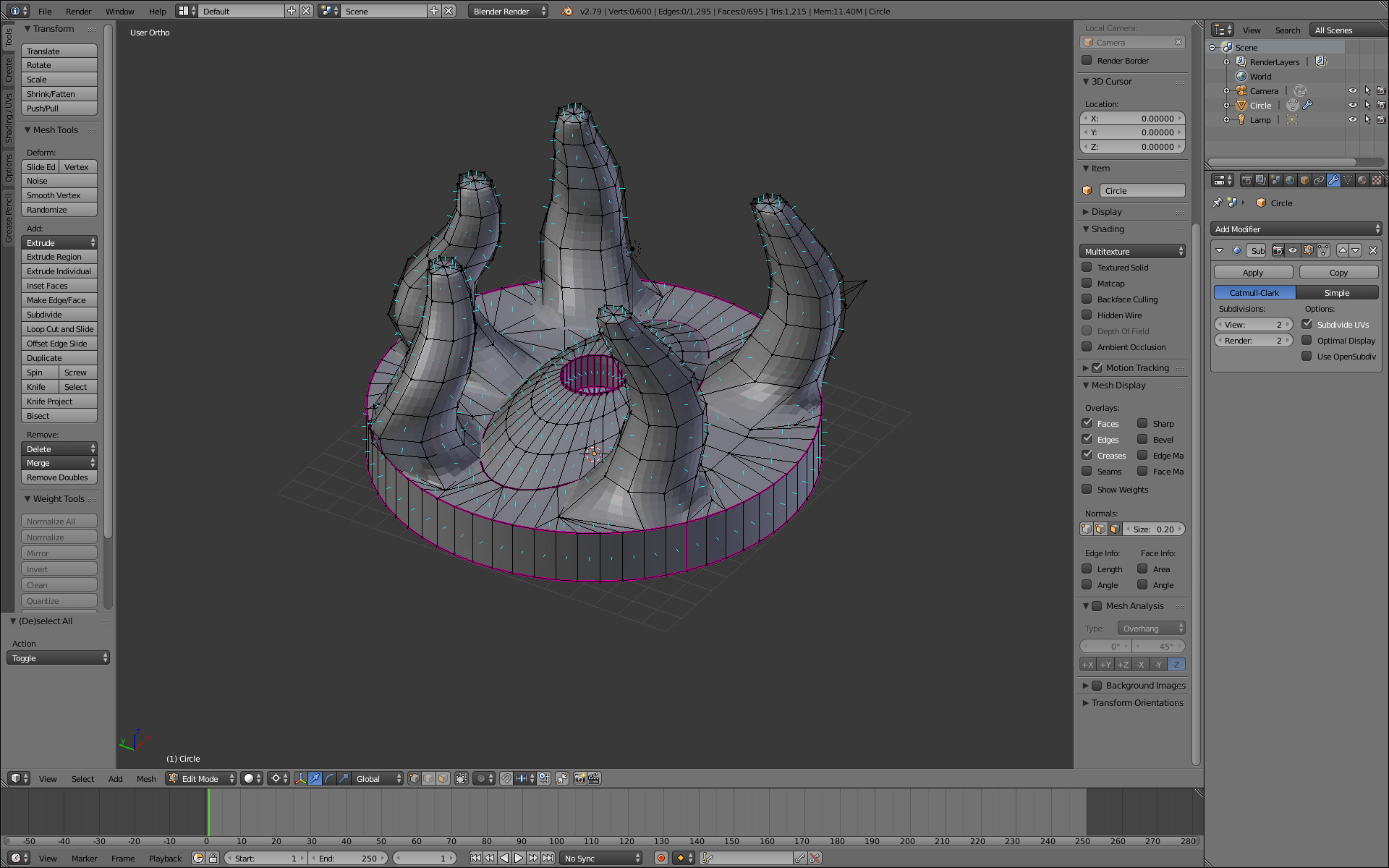This screenshot has width=1389, height=868.
Task: Open the Multitexture shading dropdown
Action: pos(1132,251)
